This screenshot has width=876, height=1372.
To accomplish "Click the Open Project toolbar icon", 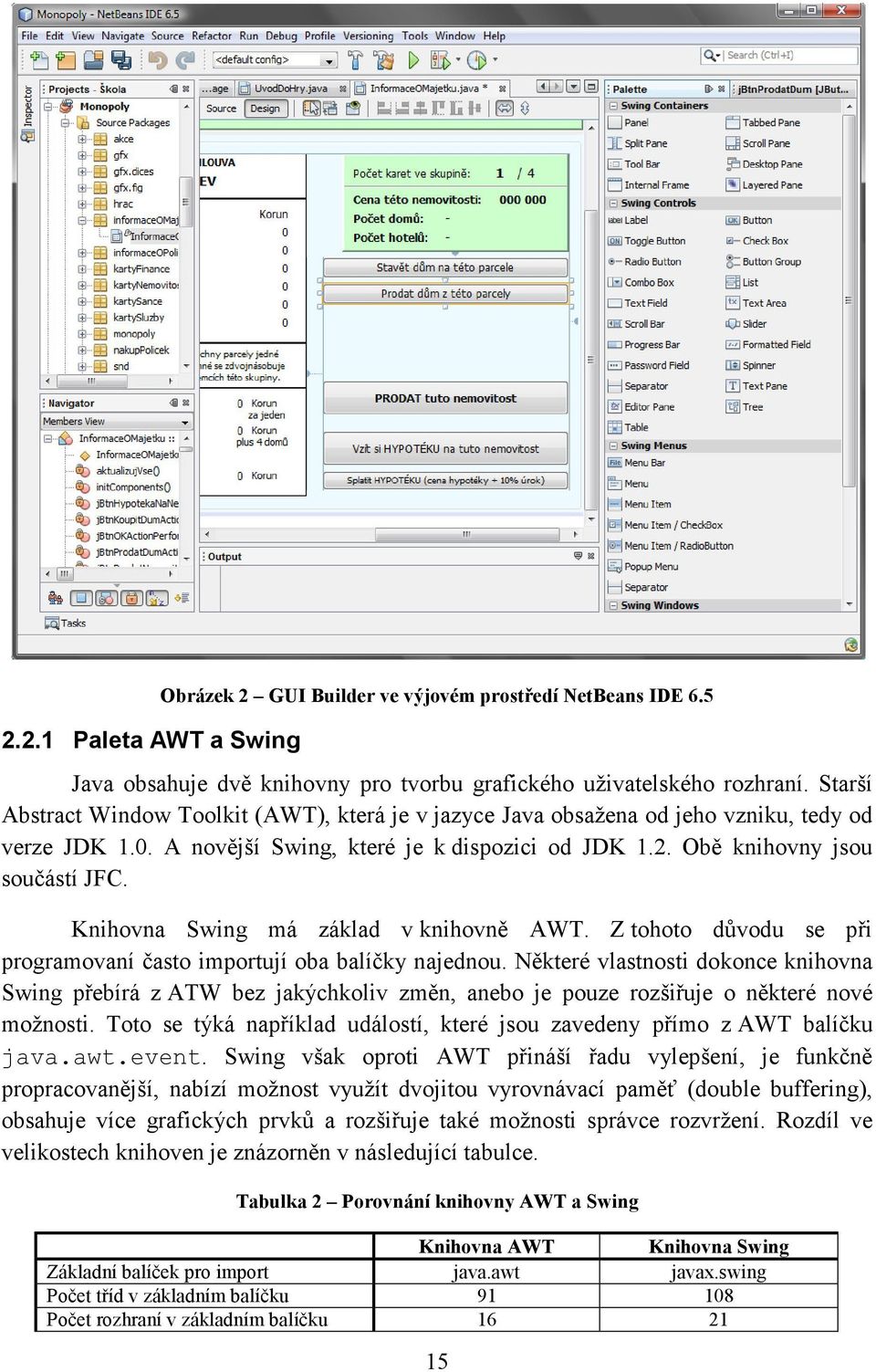I will (x=93, y=60).
